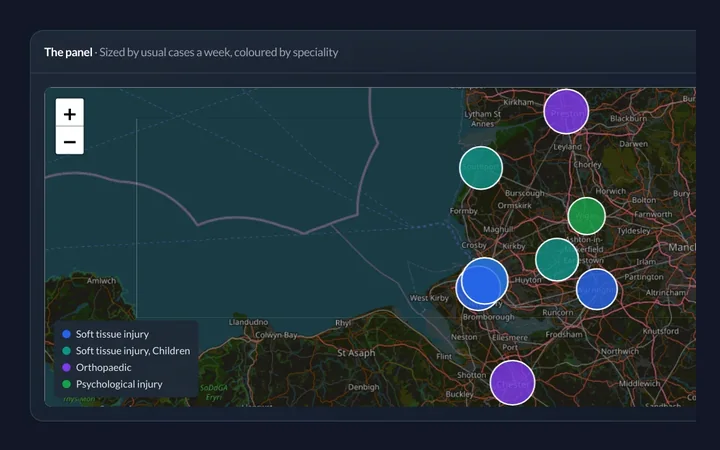Image resolution: width=720 pixels, height=450 pixels.
Task: Click the Leyland map label
Action: 567,147
